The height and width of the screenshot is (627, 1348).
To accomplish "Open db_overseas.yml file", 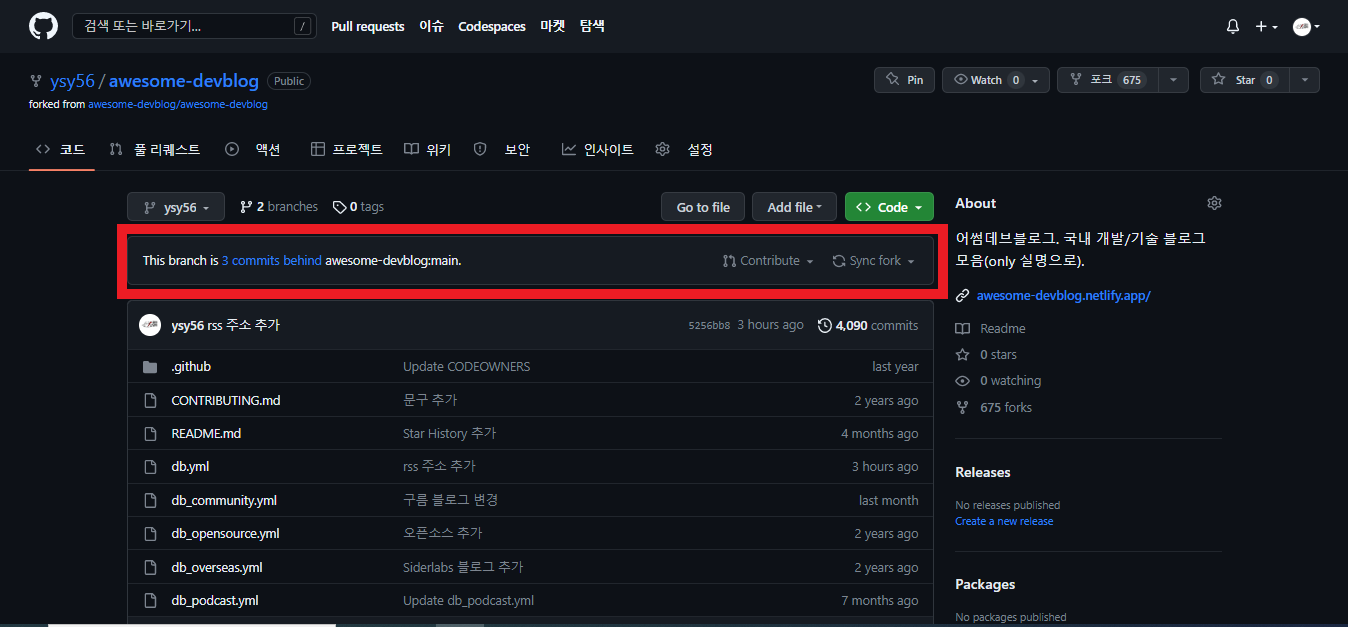I will pyautogui.click(x=217, y=567).
